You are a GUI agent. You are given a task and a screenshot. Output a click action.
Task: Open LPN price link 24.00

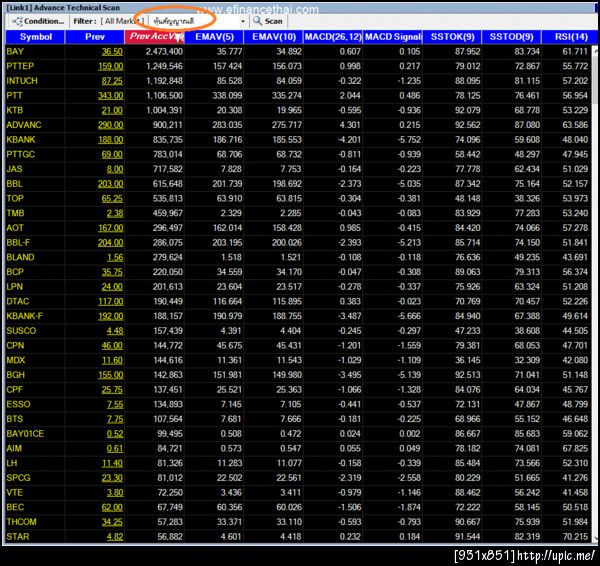(x=112, y=287)
